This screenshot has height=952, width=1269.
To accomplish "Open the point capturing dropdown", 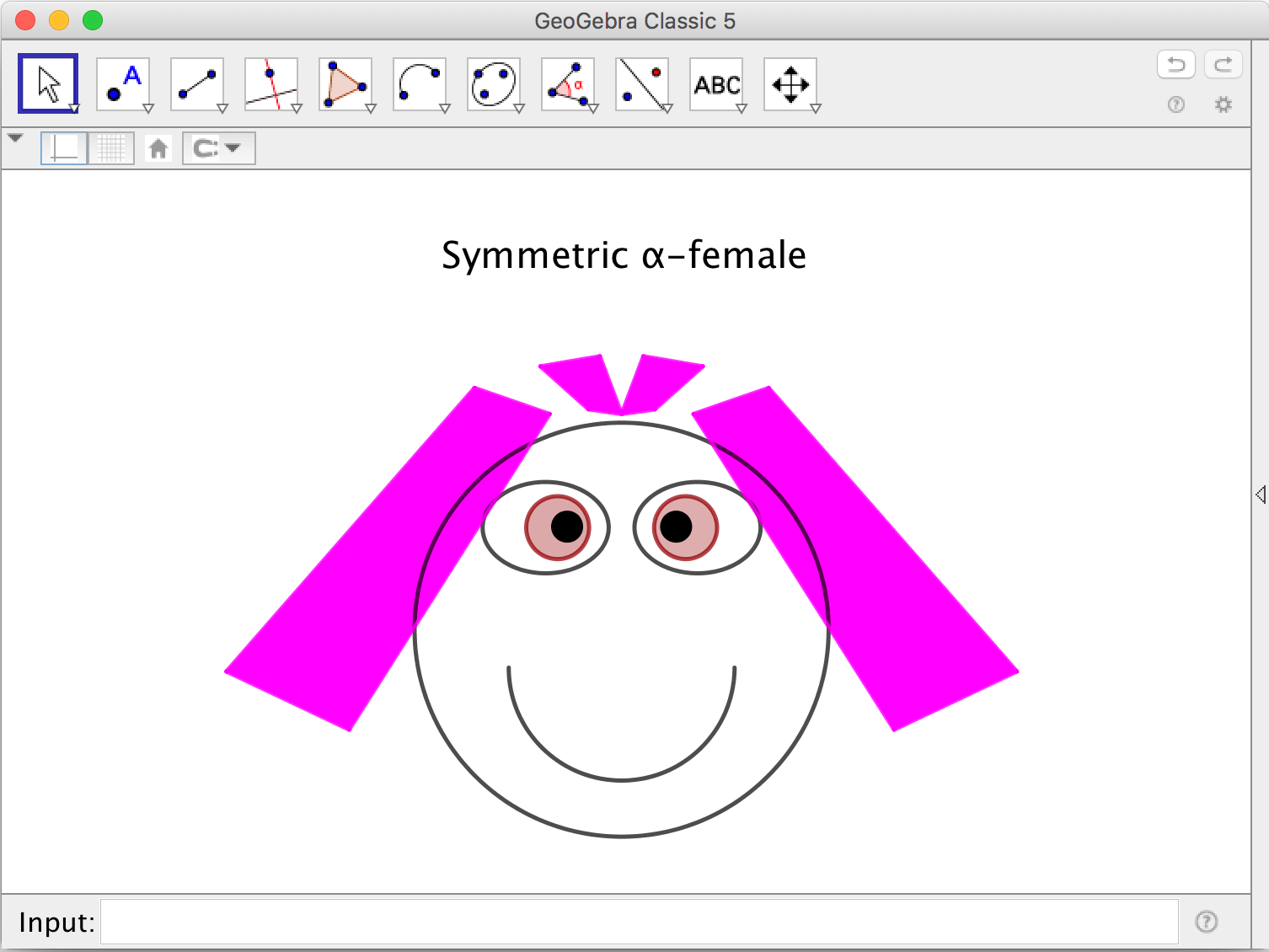I will [x=218, y=148].
